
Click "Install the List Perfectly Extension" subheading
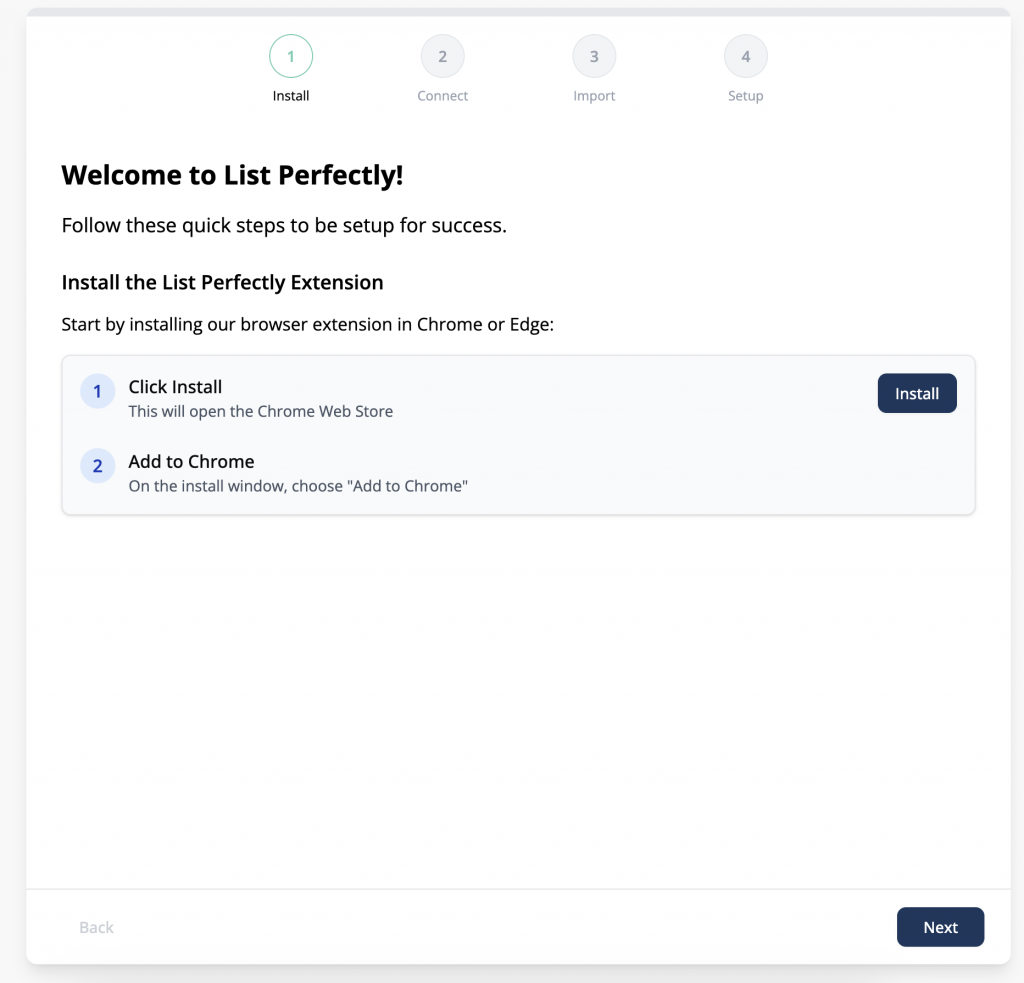coord(222,282)
